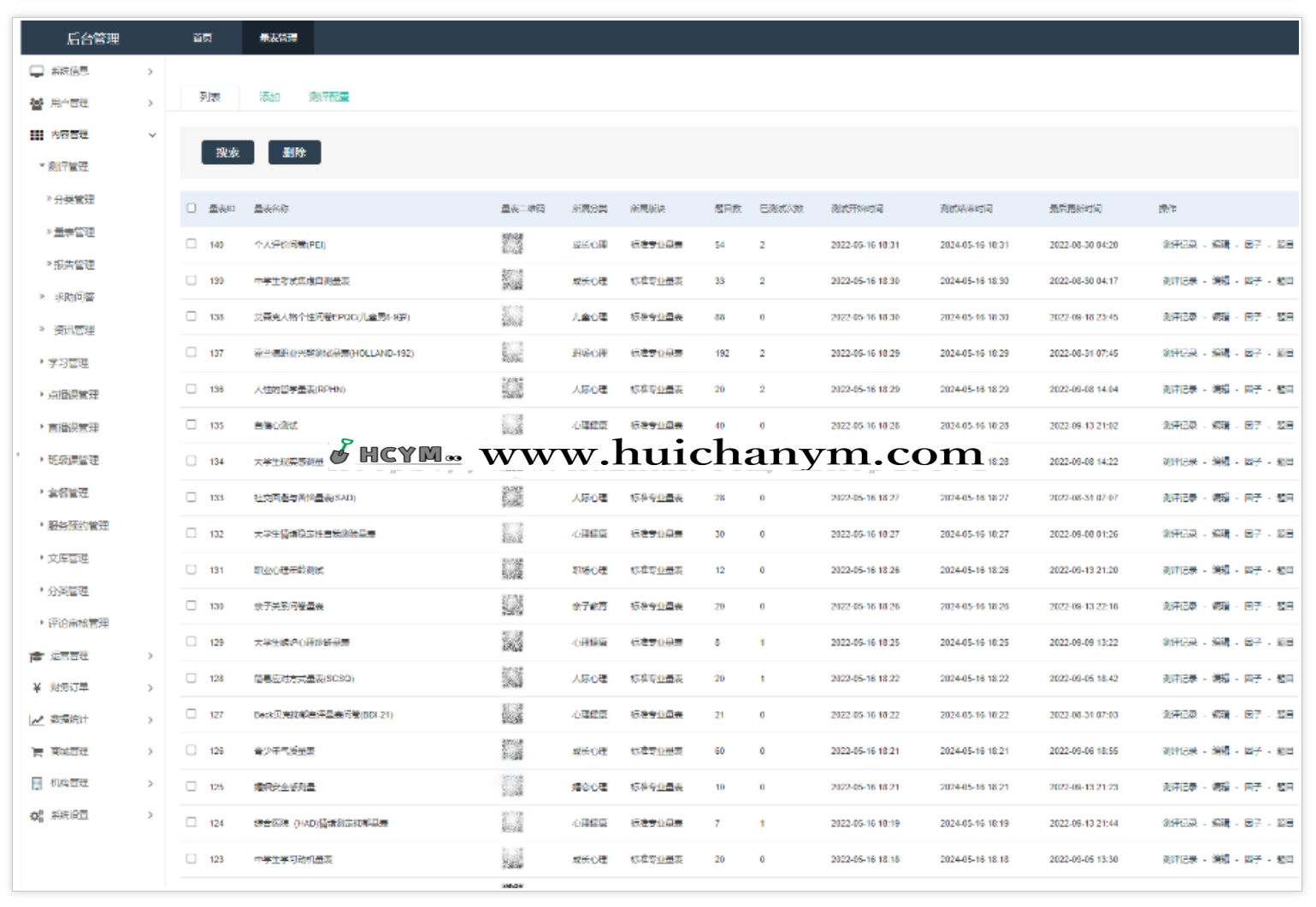Click the gears icon for 系统设置
Viewport: 1316px width, 907px height.
pyautogui.click(x=37, y=816)
